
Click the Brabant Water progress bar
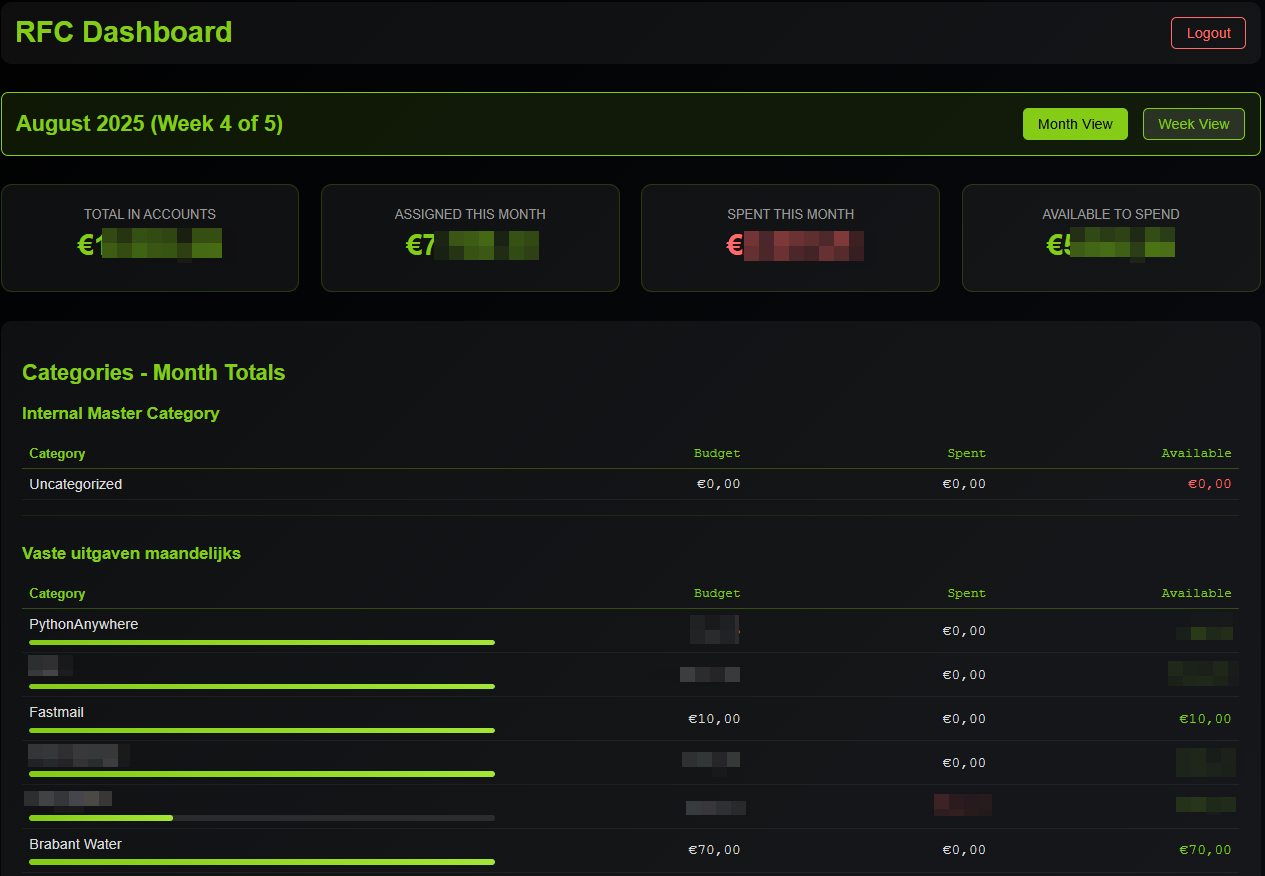[x=262, y=862]
